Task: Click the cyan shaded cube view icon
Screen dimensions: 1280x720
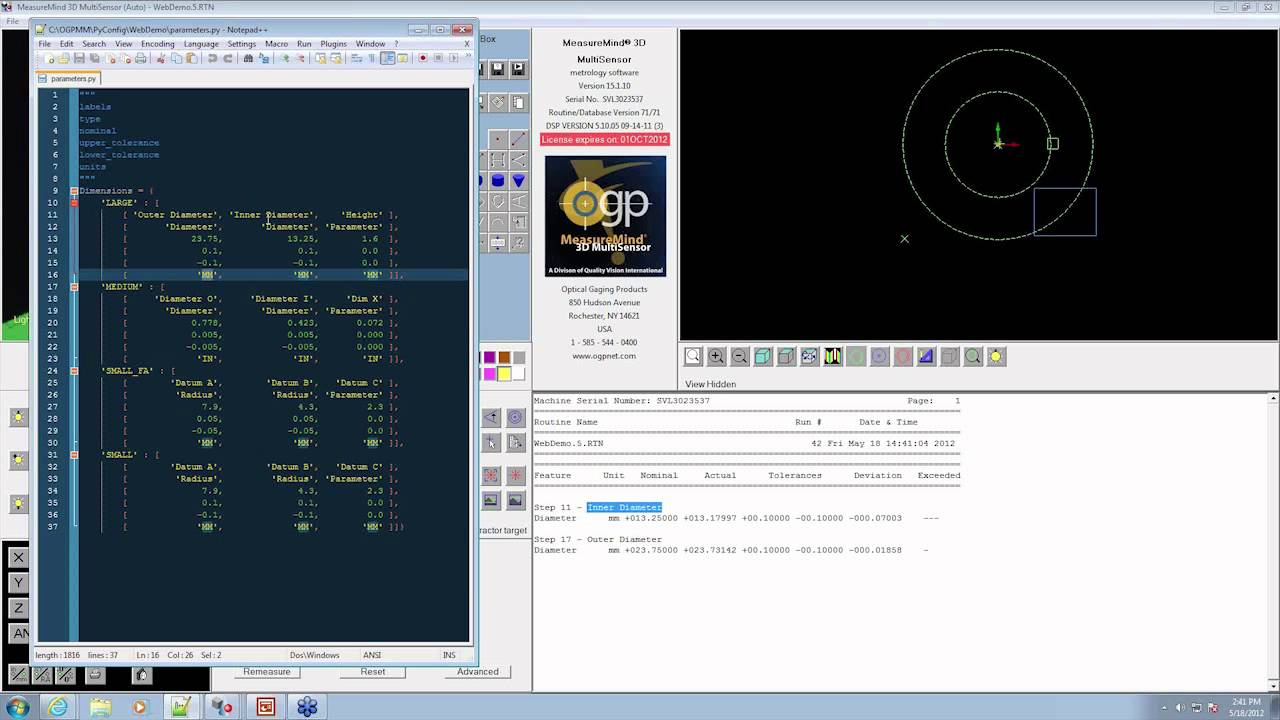Action: point(762,356)
